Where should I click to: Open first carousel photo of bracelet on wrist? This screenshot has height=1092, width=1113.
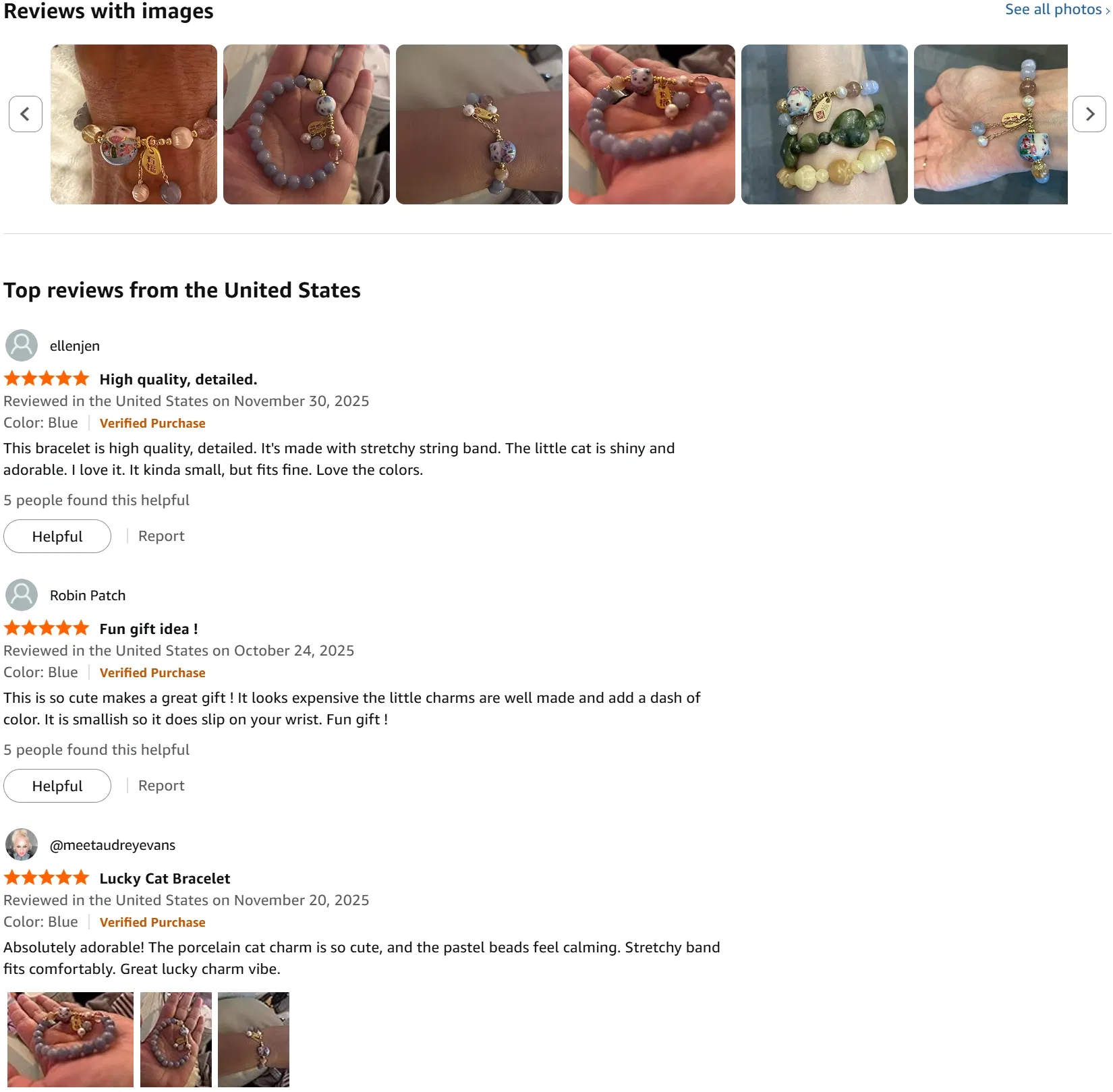[134, 124]
